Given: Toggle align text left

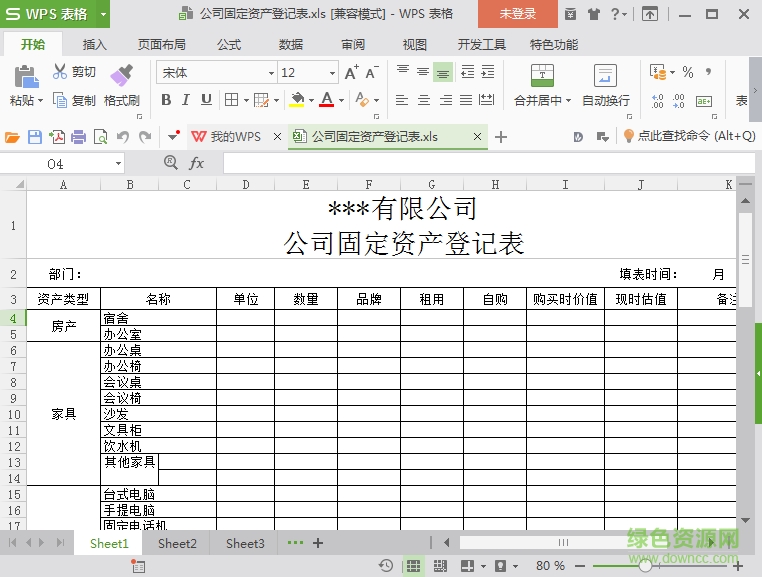Looking at the screenshot, I should (401, 100).
